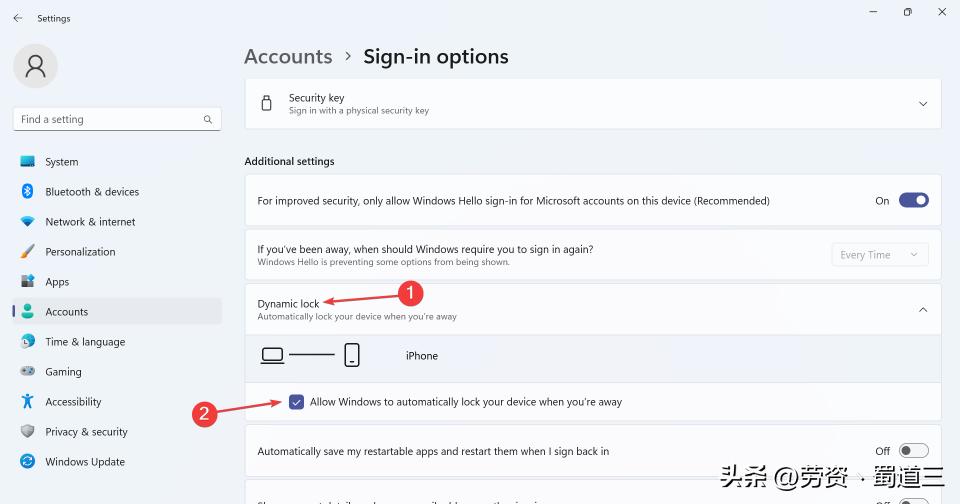The image size is (960, 504).
Task: Collapse the Dynamic lock section chevron
Action: tap(923, 310)
